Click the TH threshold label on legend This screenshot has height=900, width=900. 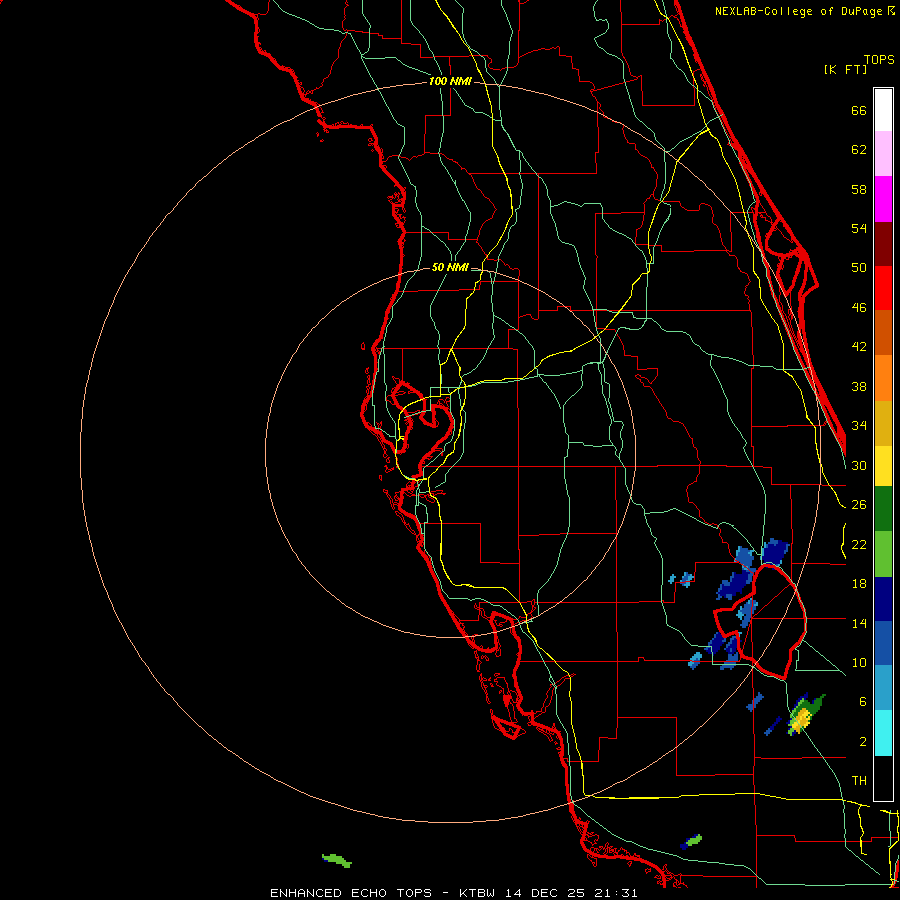(x=859, y=781)
